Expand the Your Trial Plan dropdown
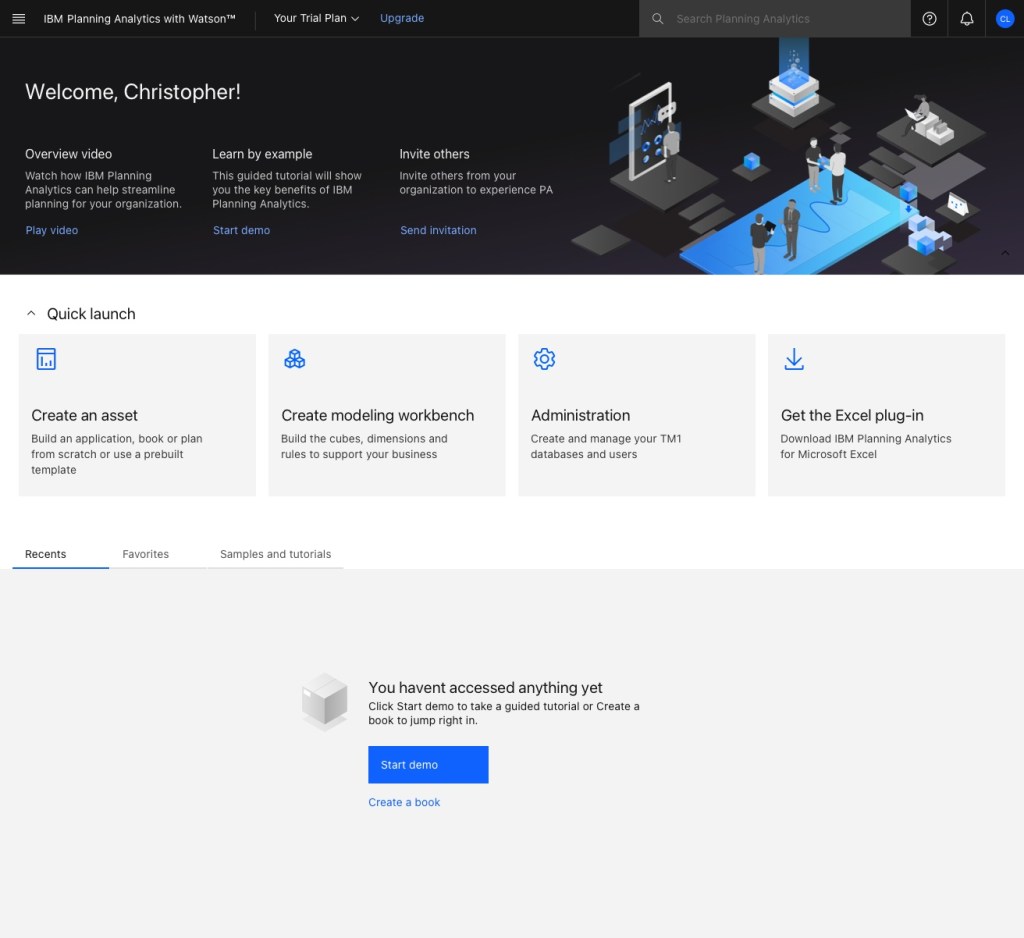Screen dimensions: 1024x938 (316, 19)
